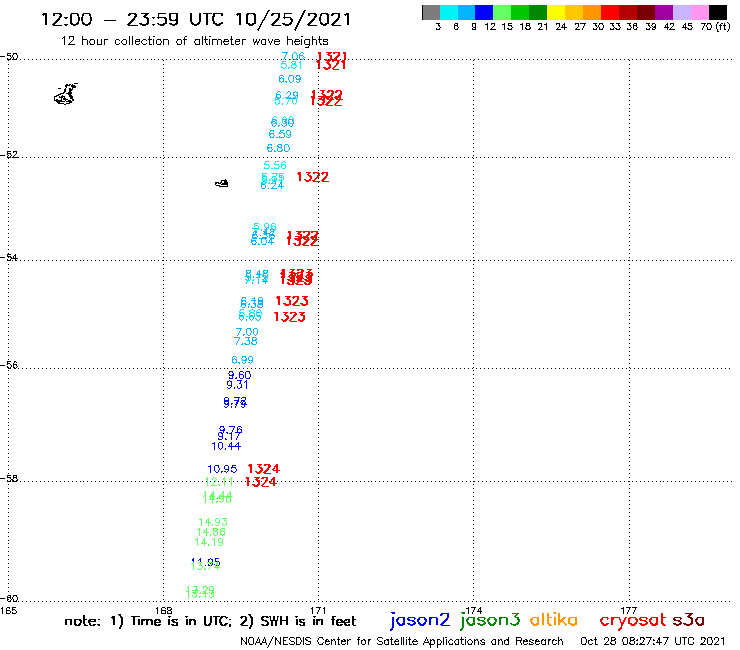Screen dimensions: 740x650
Task: Click the wave height value 10.95
Action: point(222,469)
